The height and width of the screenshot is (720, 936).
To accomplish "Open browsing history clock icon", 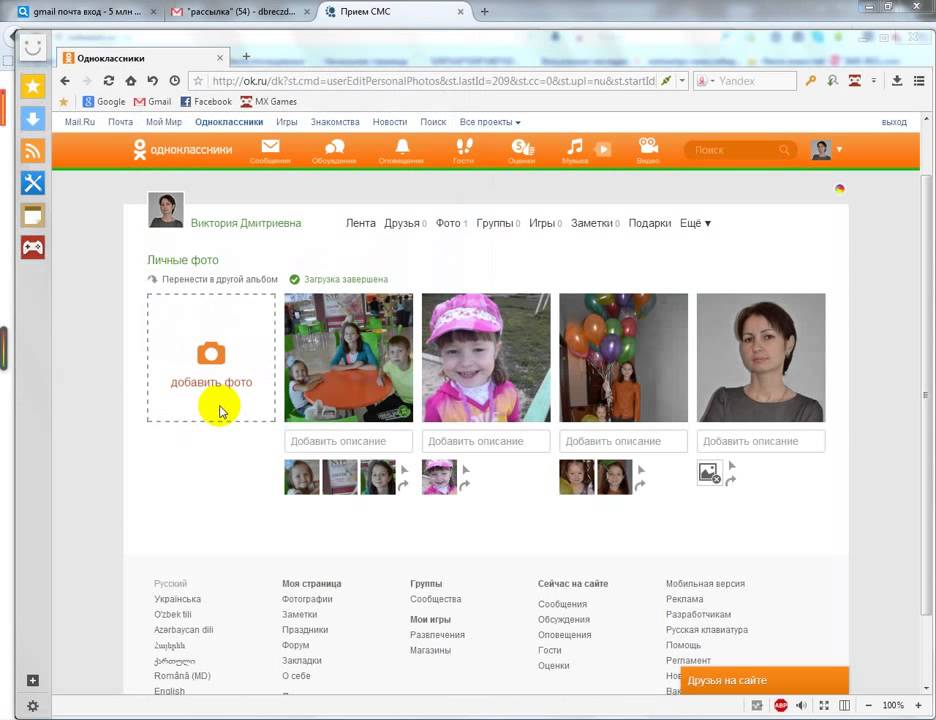I will tap(174, 81).
